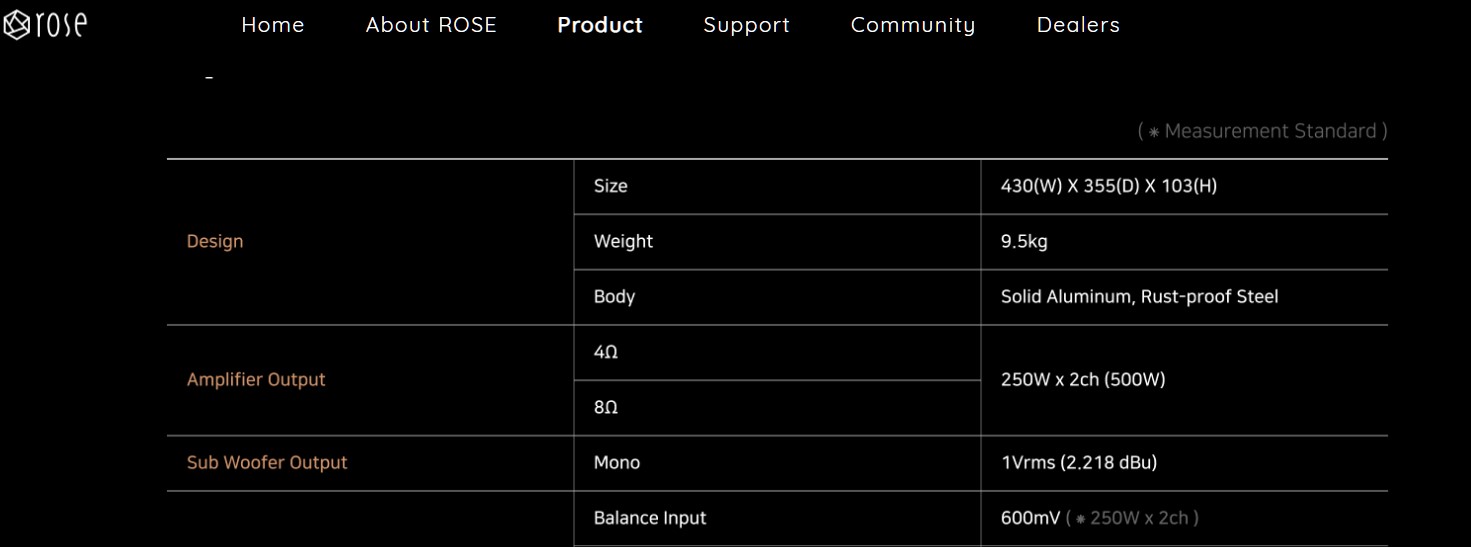Click the 250W x 2ch (500W) value
Viewport: 1471px width, 547px height.
pos(1083,380)
